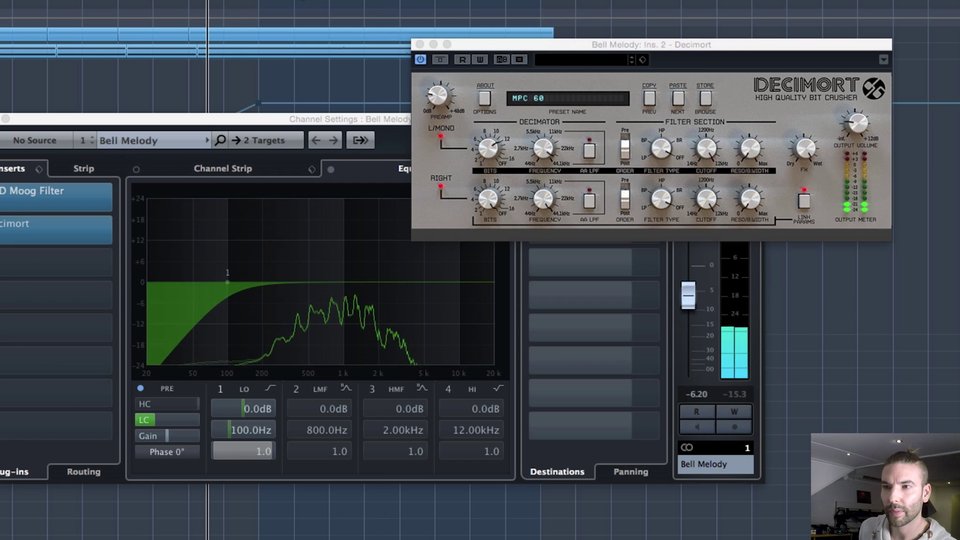Click the Store/Browse preset button
960x540 pixels.
pos(705,98)
